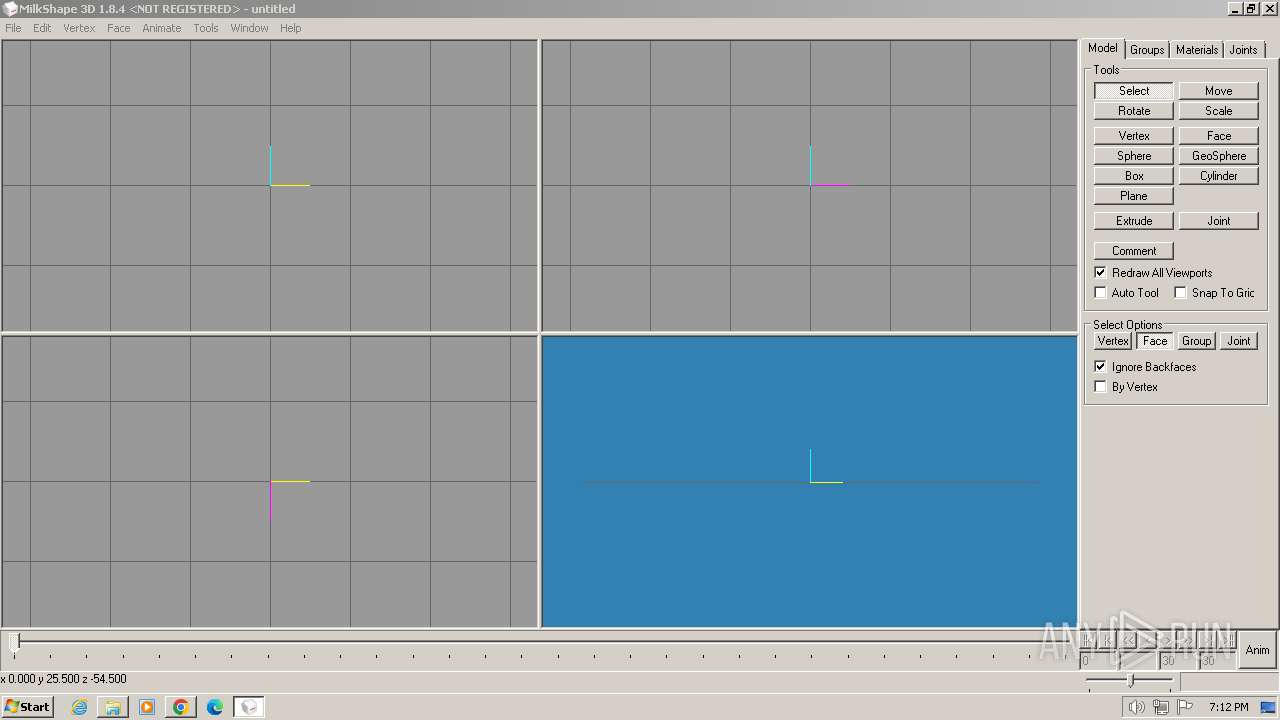
Task: Set select option to Vertex
Action: tap(1113, 341)
